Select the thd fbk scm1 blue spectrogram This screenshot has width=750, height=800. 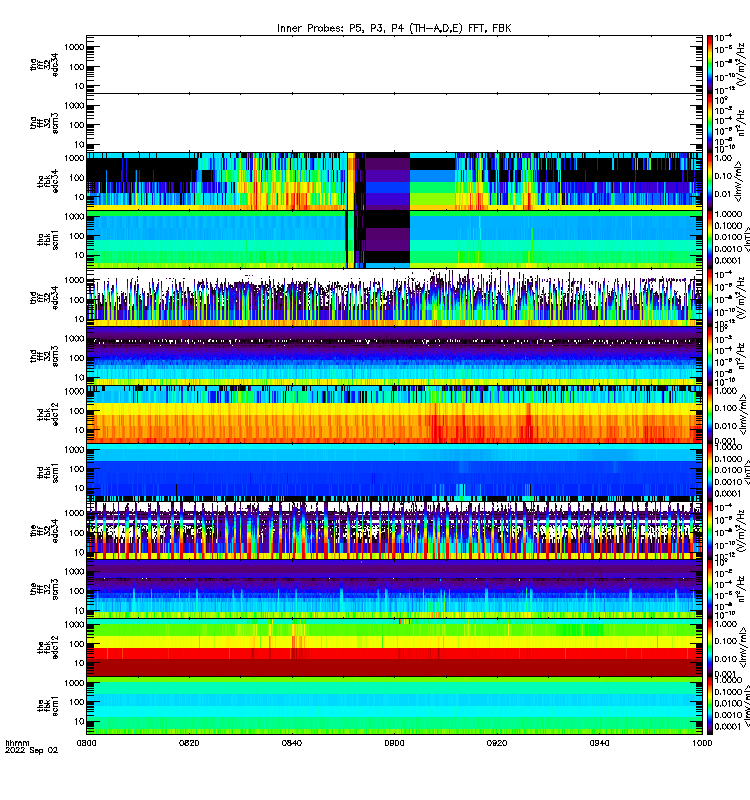coord(394,473)
